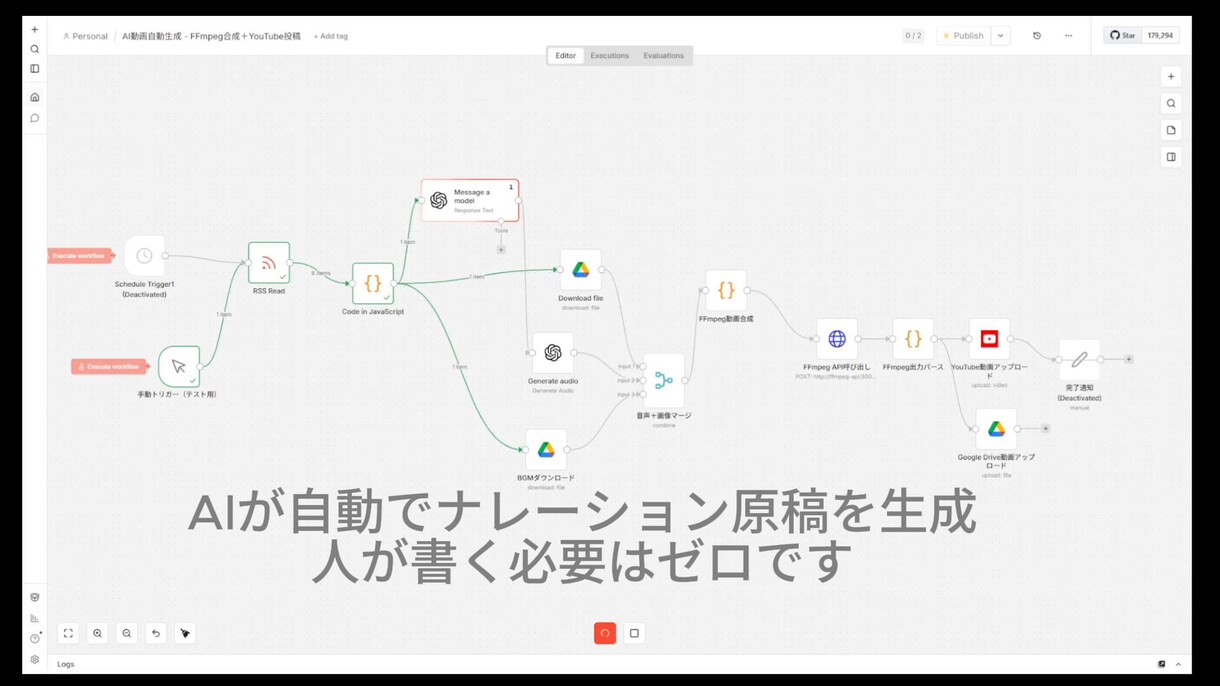
Task: Open the Code in JavaScript node
Action: coord(373,284)
